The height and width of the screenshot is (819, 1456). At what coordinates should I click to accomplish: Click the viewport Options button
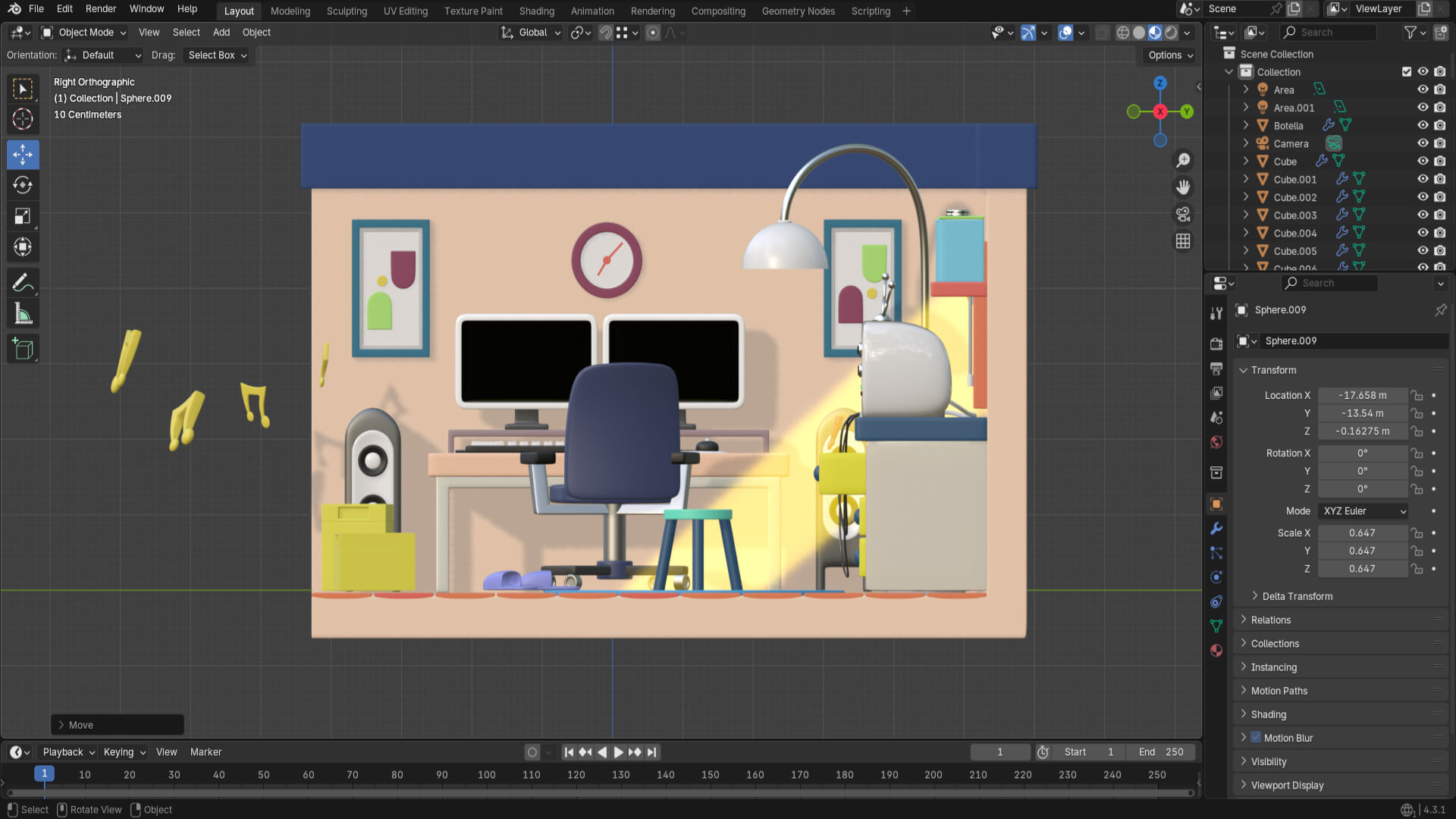click(x=1170, y=55)
